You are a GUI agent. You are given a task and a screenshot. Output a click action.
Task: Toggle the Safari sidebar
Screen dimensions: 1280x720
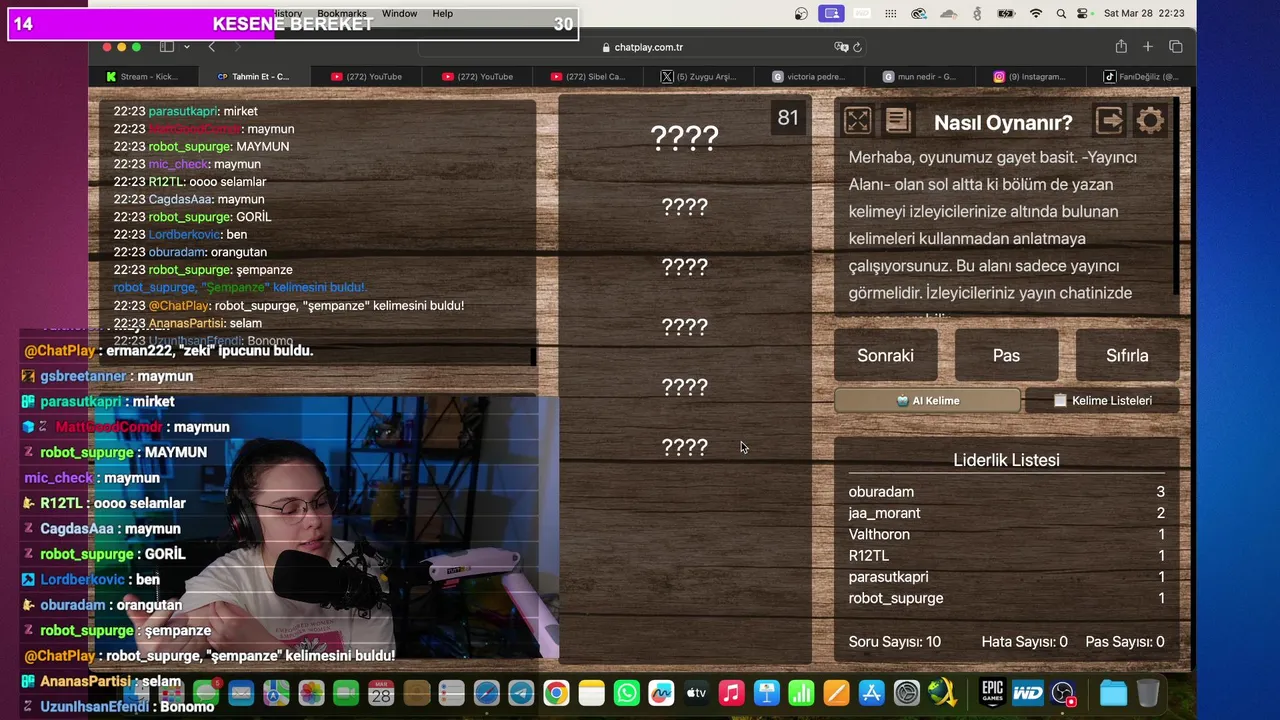coord(167,47)
